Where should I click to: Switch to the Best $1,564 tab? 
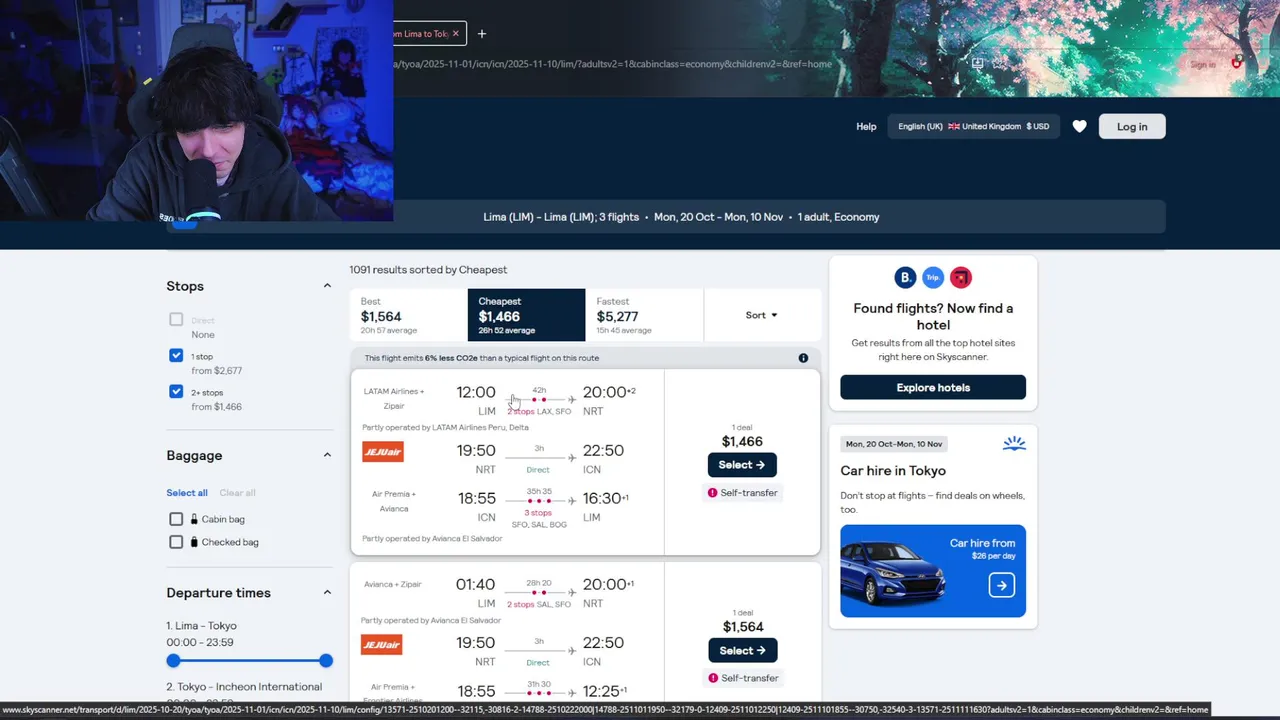(x=408, y=315)
